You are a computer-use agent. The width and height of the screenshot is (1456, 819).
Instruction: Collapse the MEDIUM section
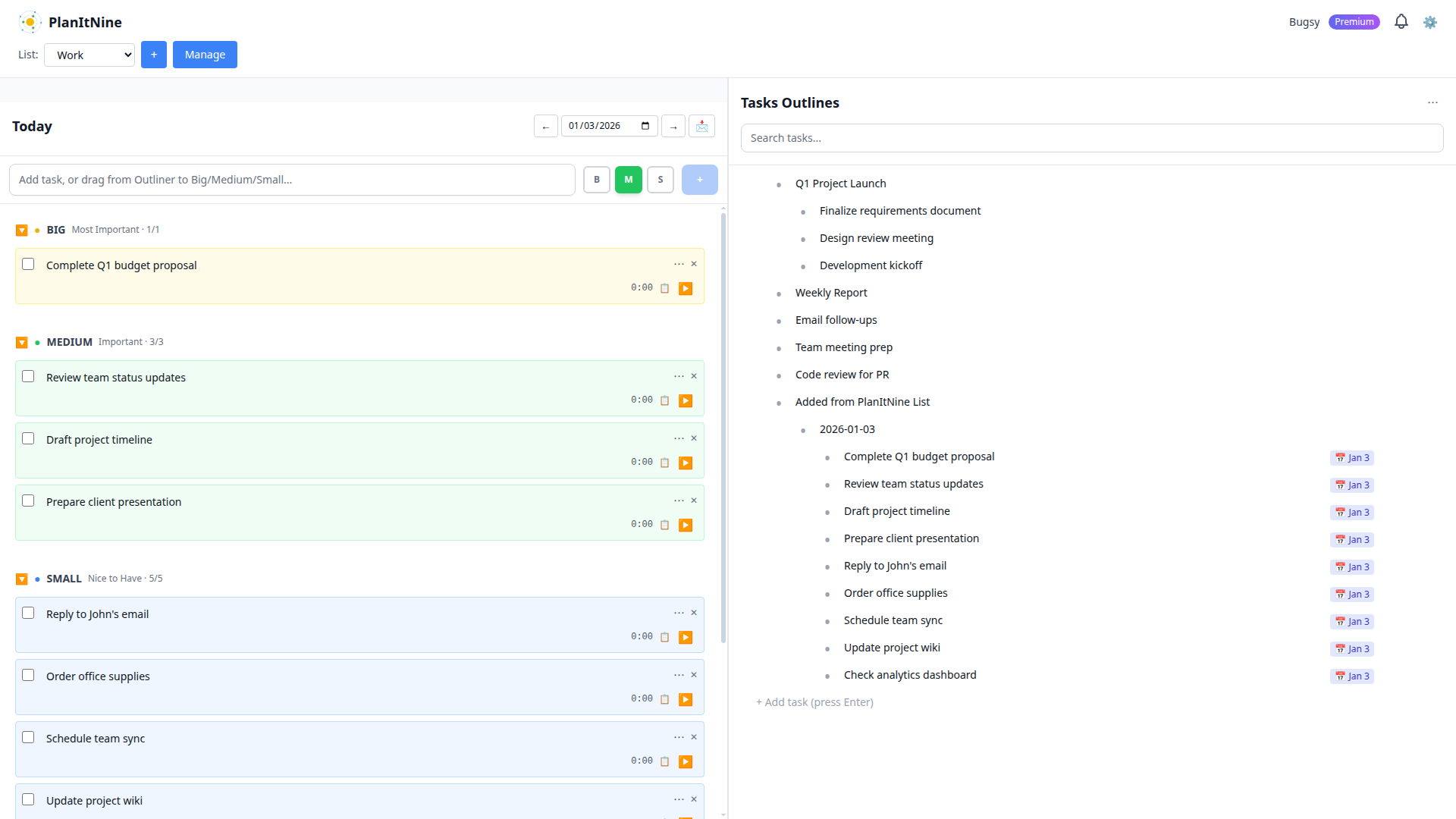coord(21,342)
